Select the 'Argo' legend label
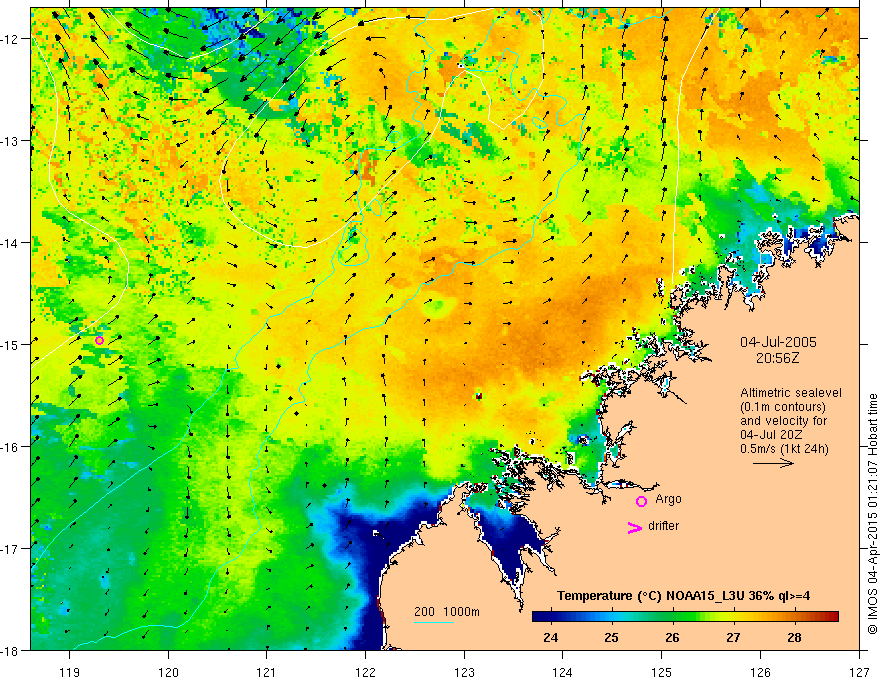880x680 pixels. (x=668, y=499)
